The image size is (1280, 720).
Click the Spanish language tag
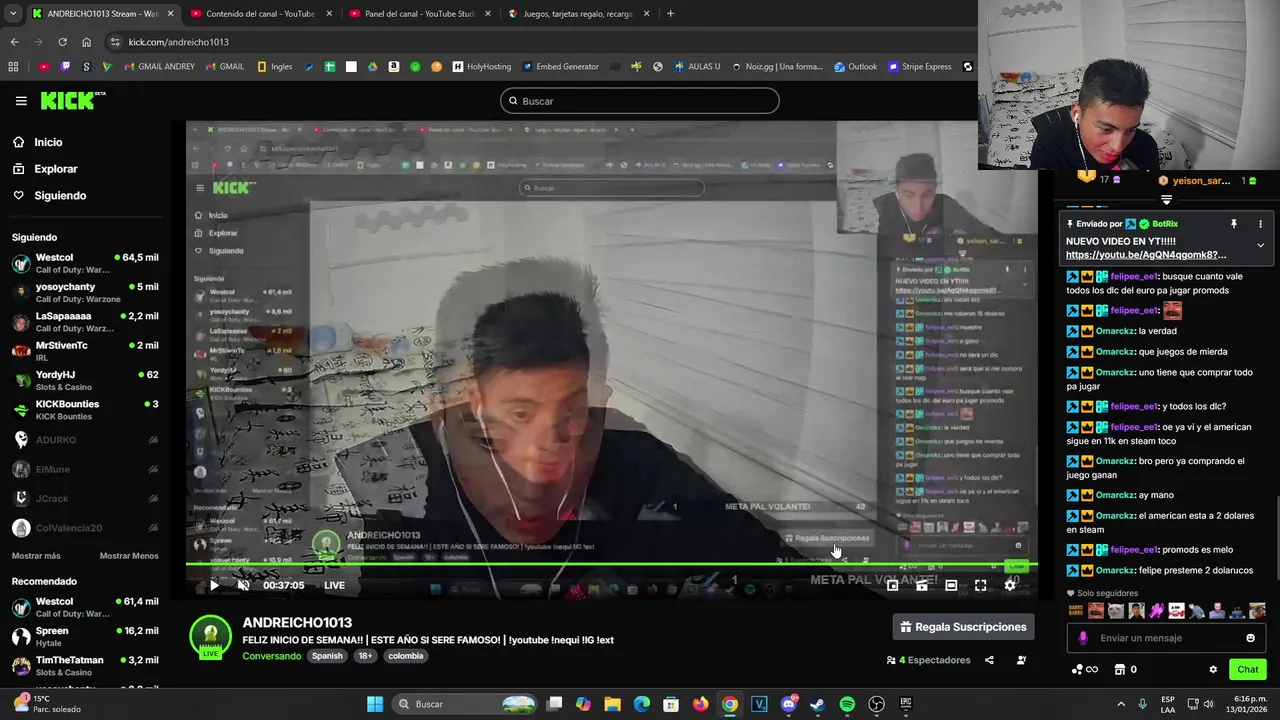tap(327, 656)
